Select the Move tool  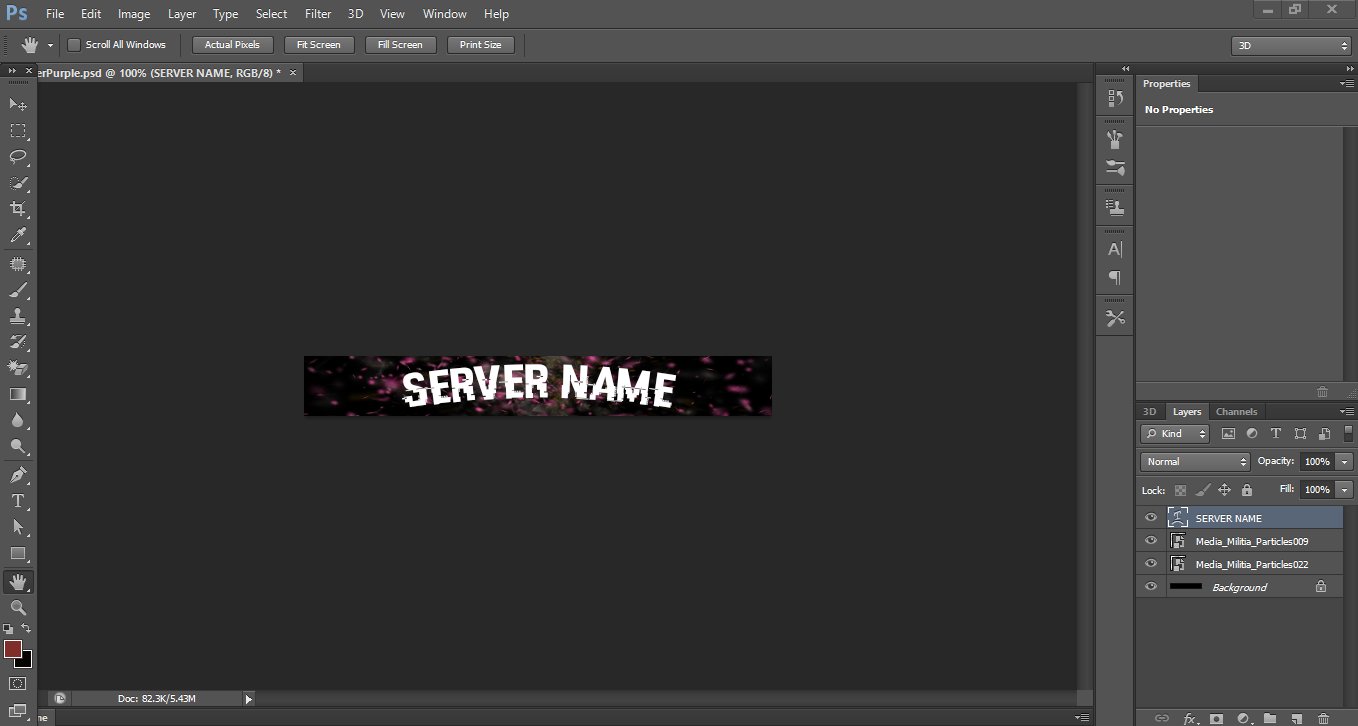(x=18, y=104)
